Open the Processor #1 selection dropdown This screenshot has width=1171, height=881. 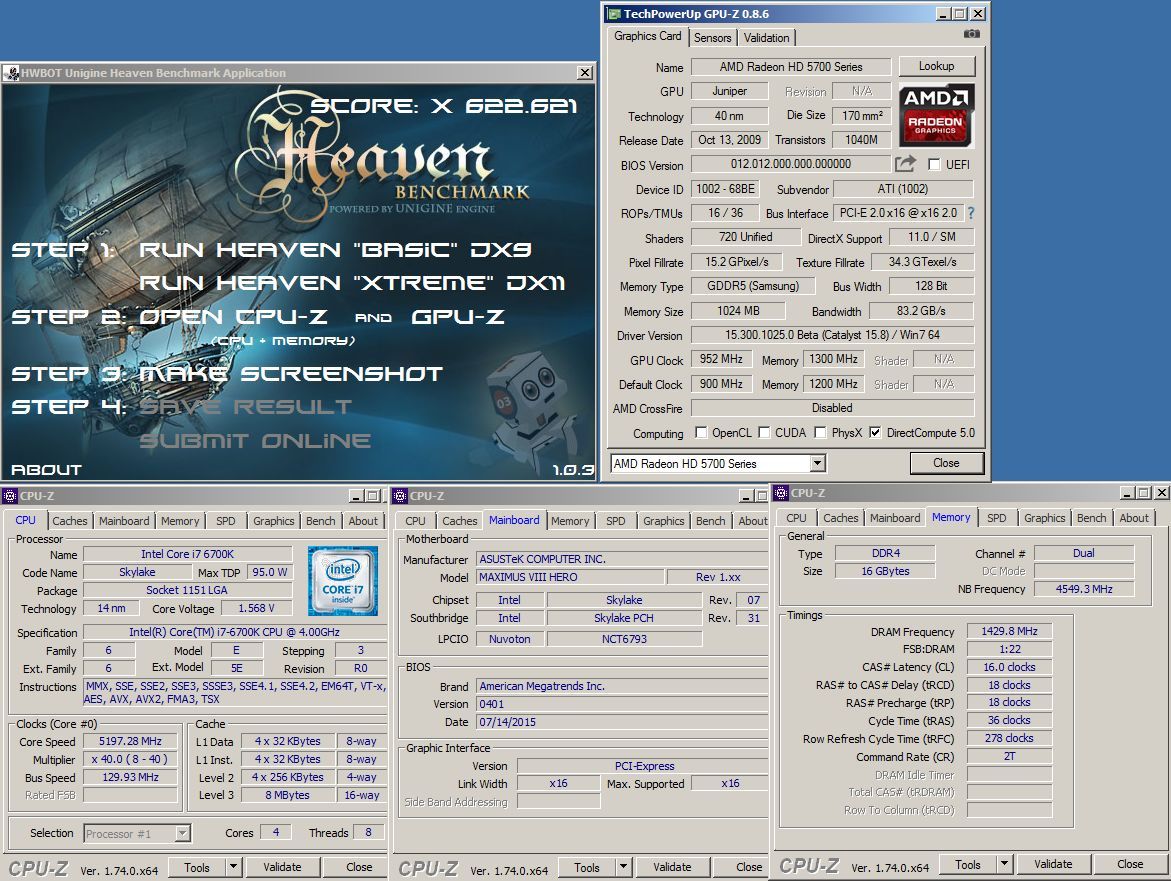point(182,833)
